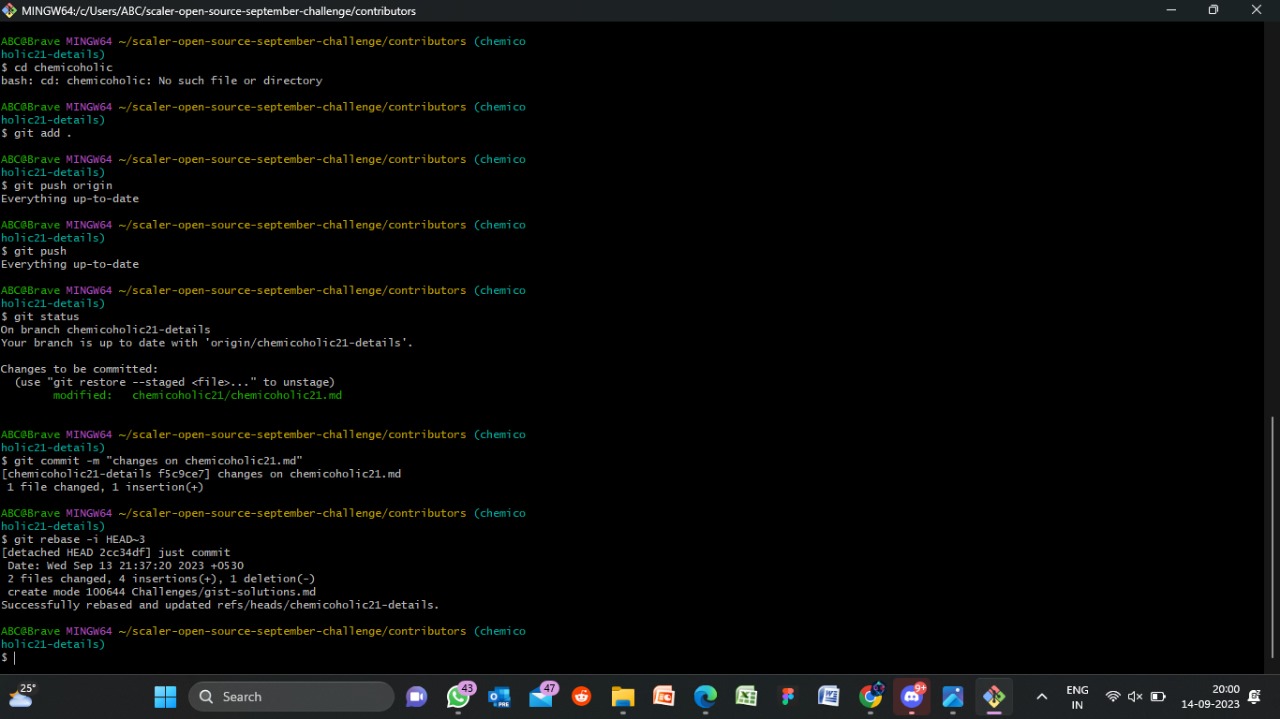Open WhatsApp from the taskbar

pos(458,696)
